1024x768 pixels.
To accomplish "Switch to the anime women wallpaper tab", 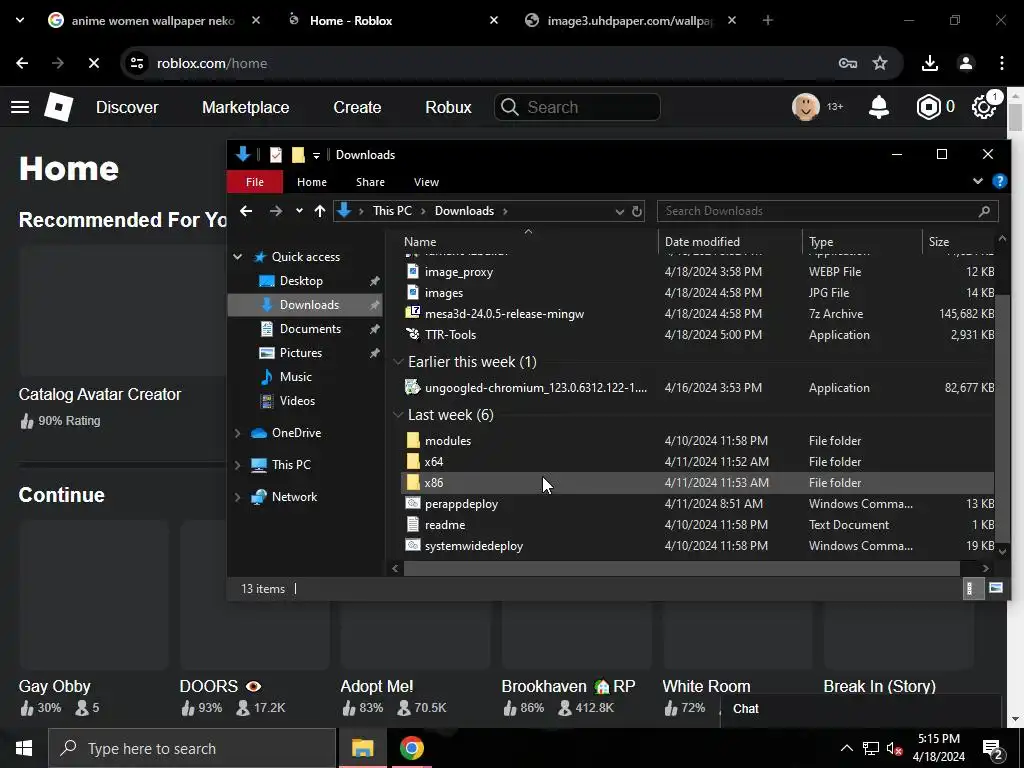I will pyautogui.click(x=153, y=20).
